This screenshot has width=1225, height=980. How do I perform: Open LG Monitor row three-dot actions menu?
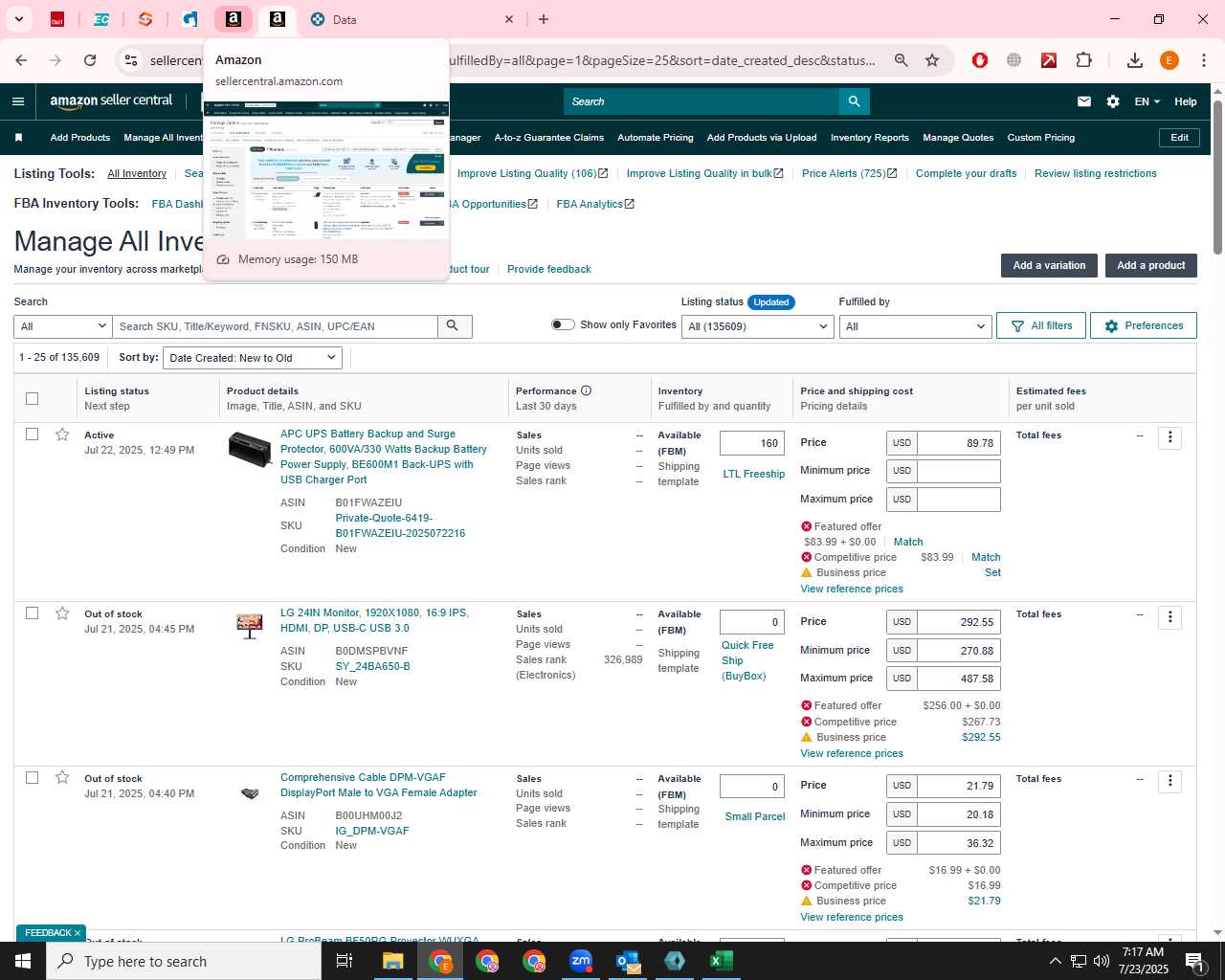[1169, 617]
